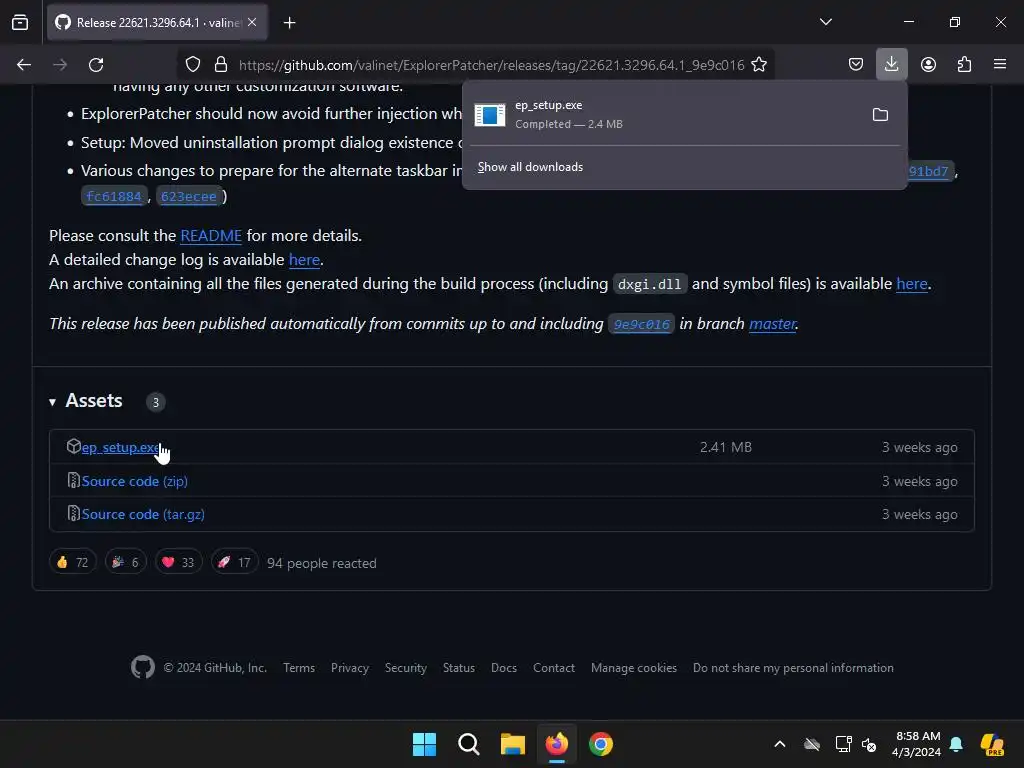Open the Status footer link
This screenshot has width=1024, height=768.
coord(458,668)
